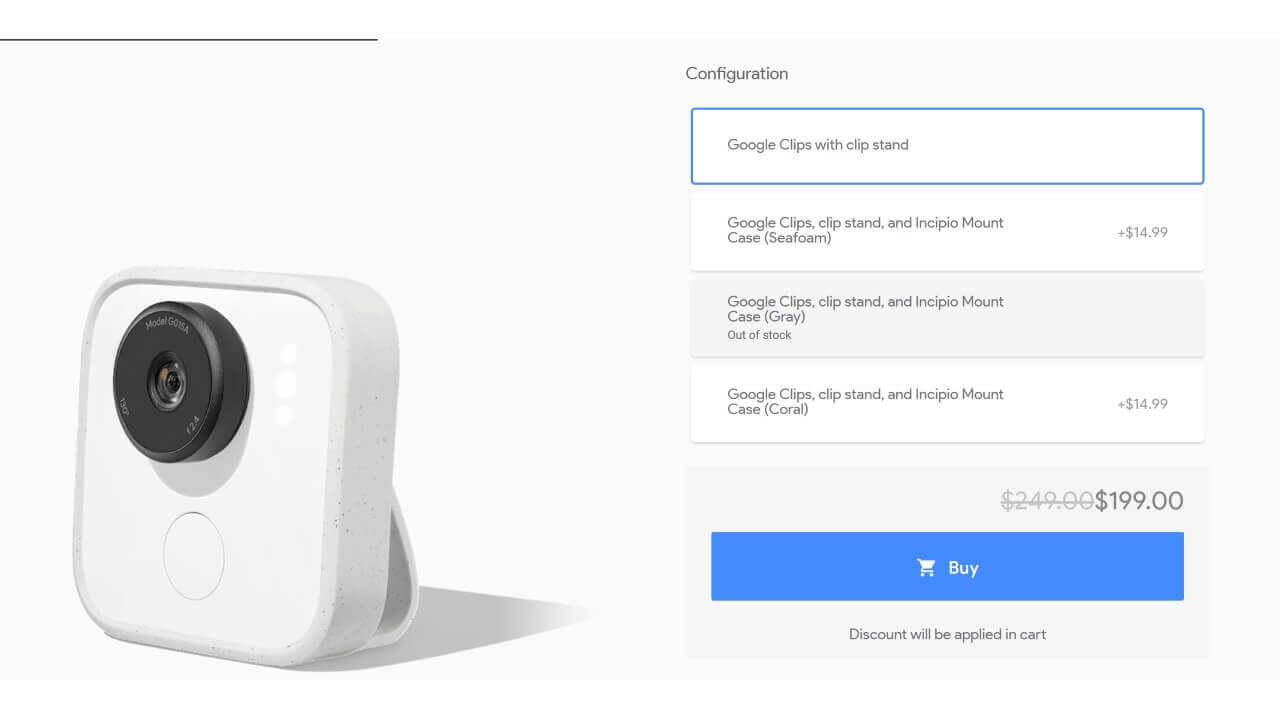Image resolution: width=1280 pixels, height=720 pixels.
Task: Click the discounted $199.00 price
Action: tap(1139, 501)
